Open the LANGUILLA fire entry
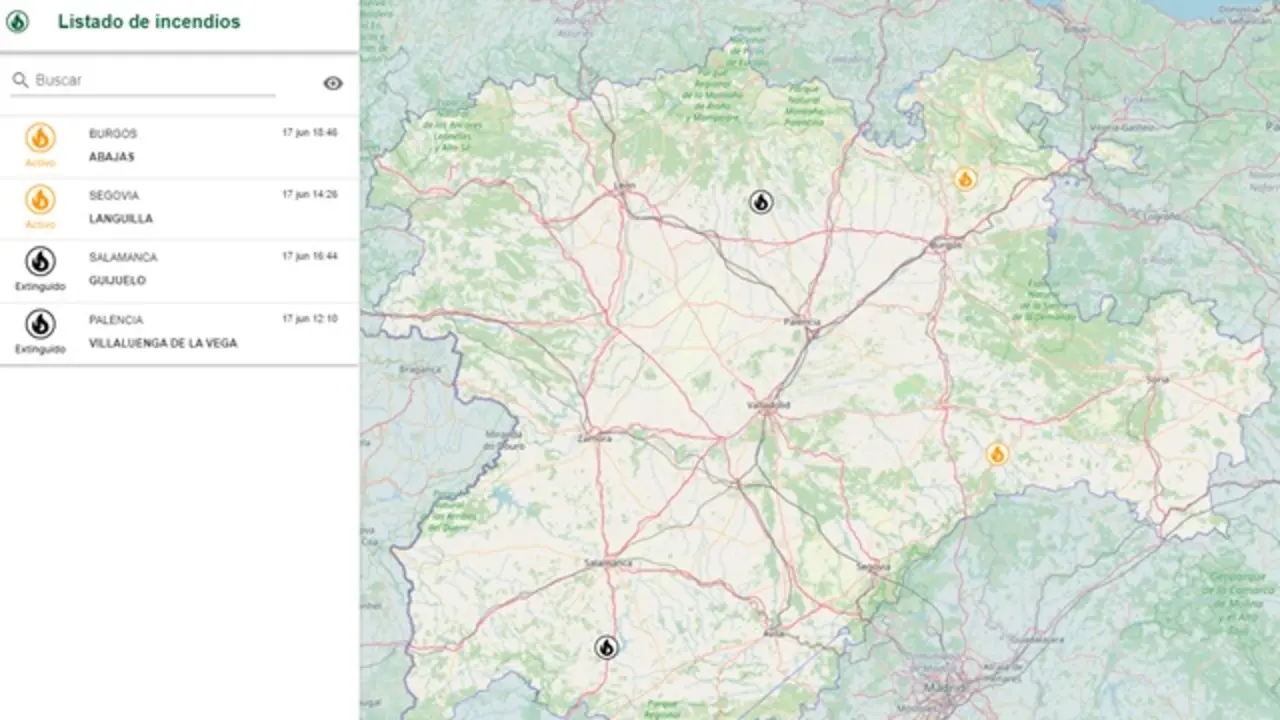 coord(120,219)
